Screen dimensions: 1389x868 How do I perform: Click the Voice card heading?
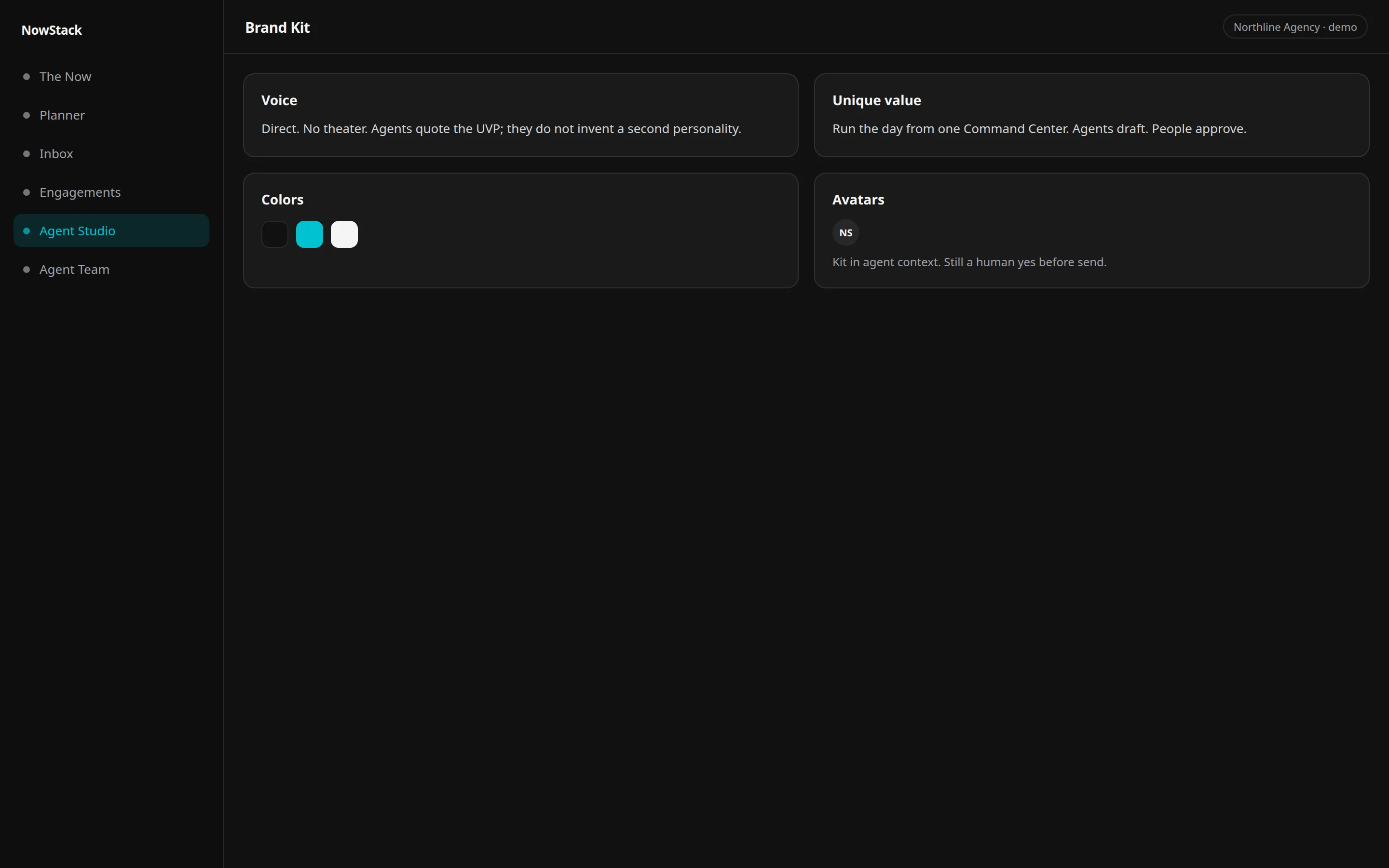point(279,100)
